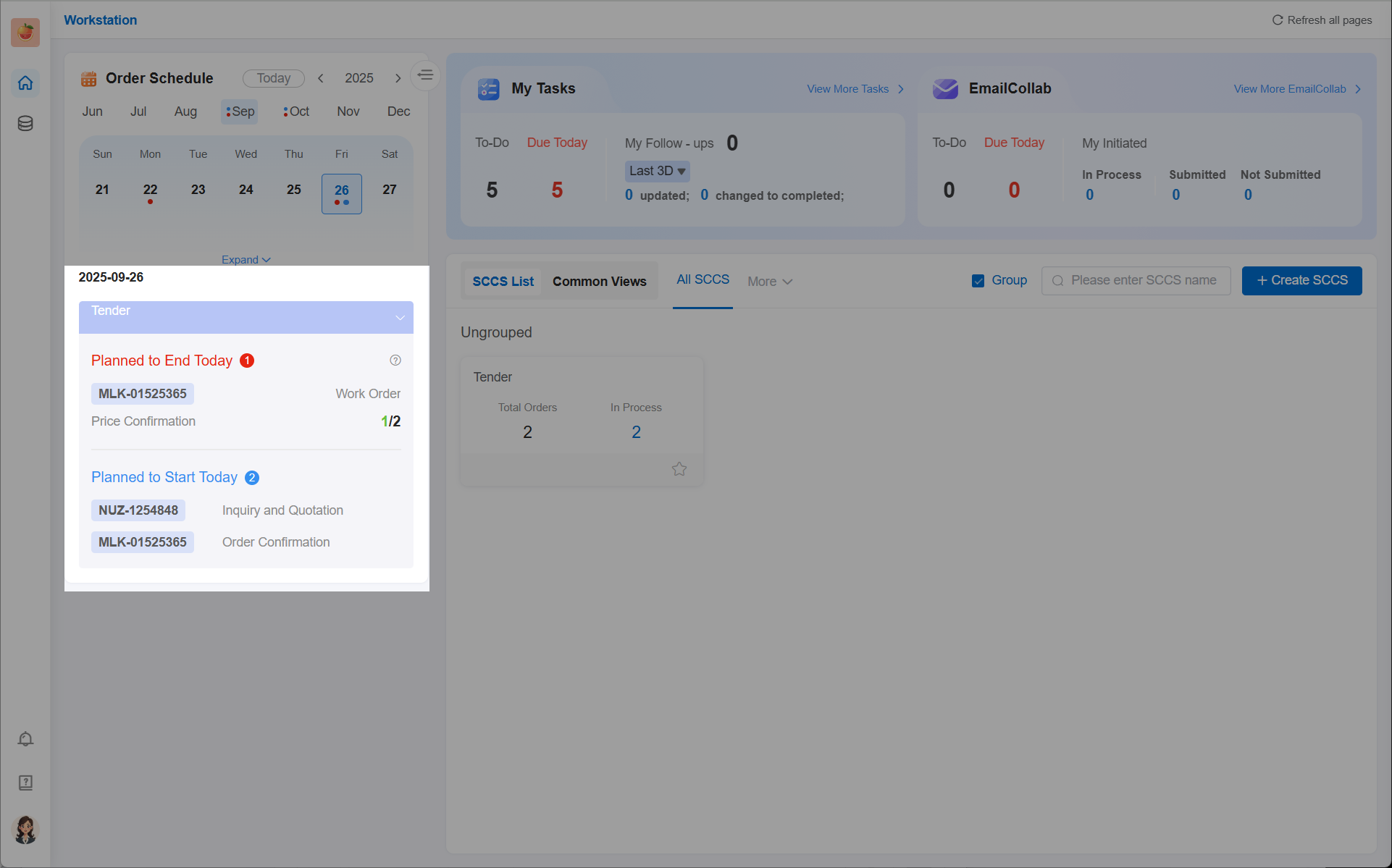Click the Order Schedule menu lines icon

pos(425,75)
